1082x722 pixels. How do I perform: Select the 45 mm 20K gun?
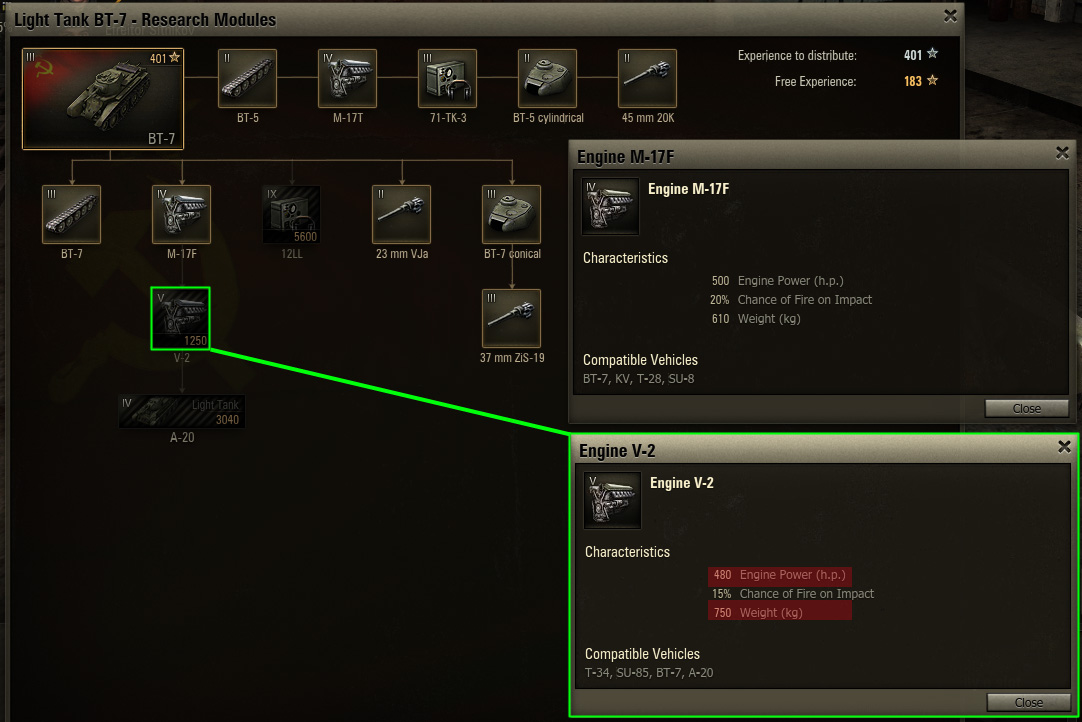(647, 78)
